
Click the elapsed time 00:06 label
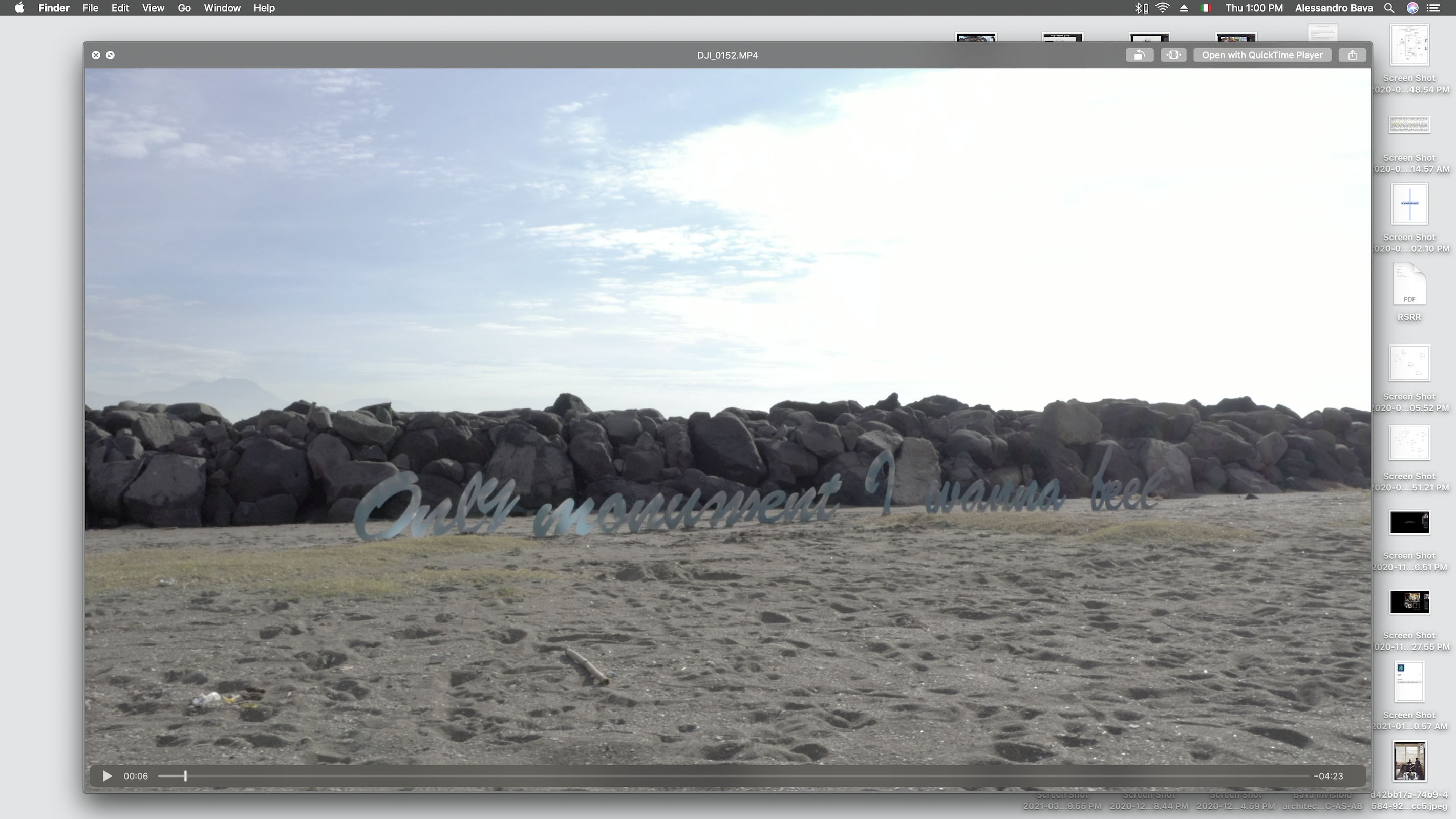pyautogui.click(x=136, y=776)
